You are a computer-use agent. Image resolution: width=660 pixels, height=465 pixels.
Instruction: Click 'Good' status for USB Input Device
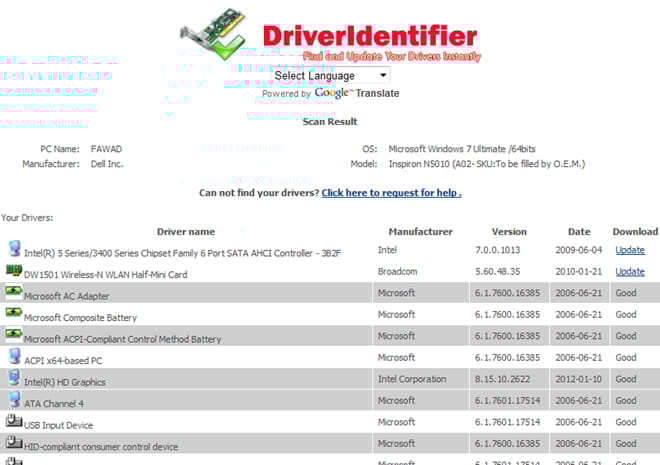pos(626,422)
